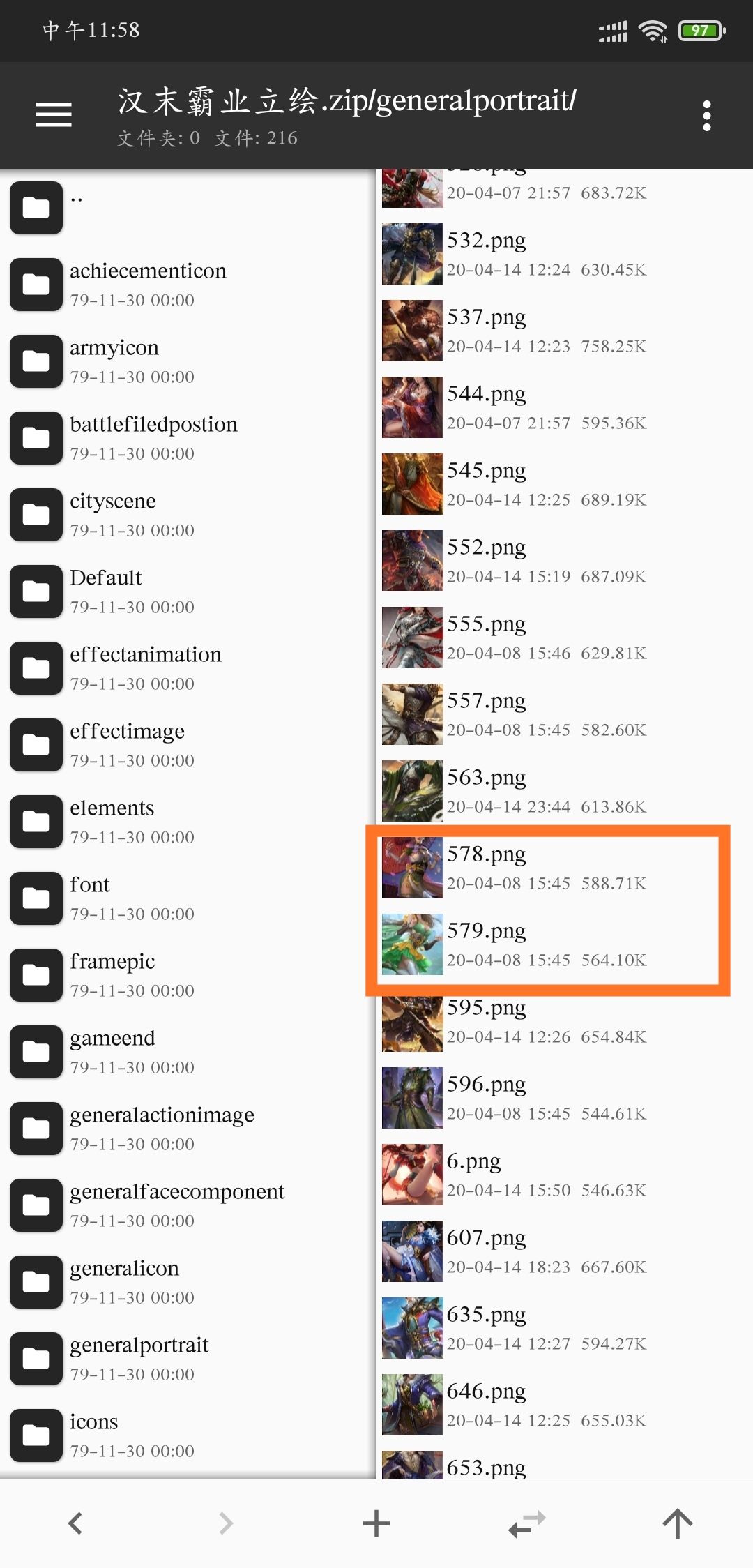Open the 6.png file

click(565, 1174)
